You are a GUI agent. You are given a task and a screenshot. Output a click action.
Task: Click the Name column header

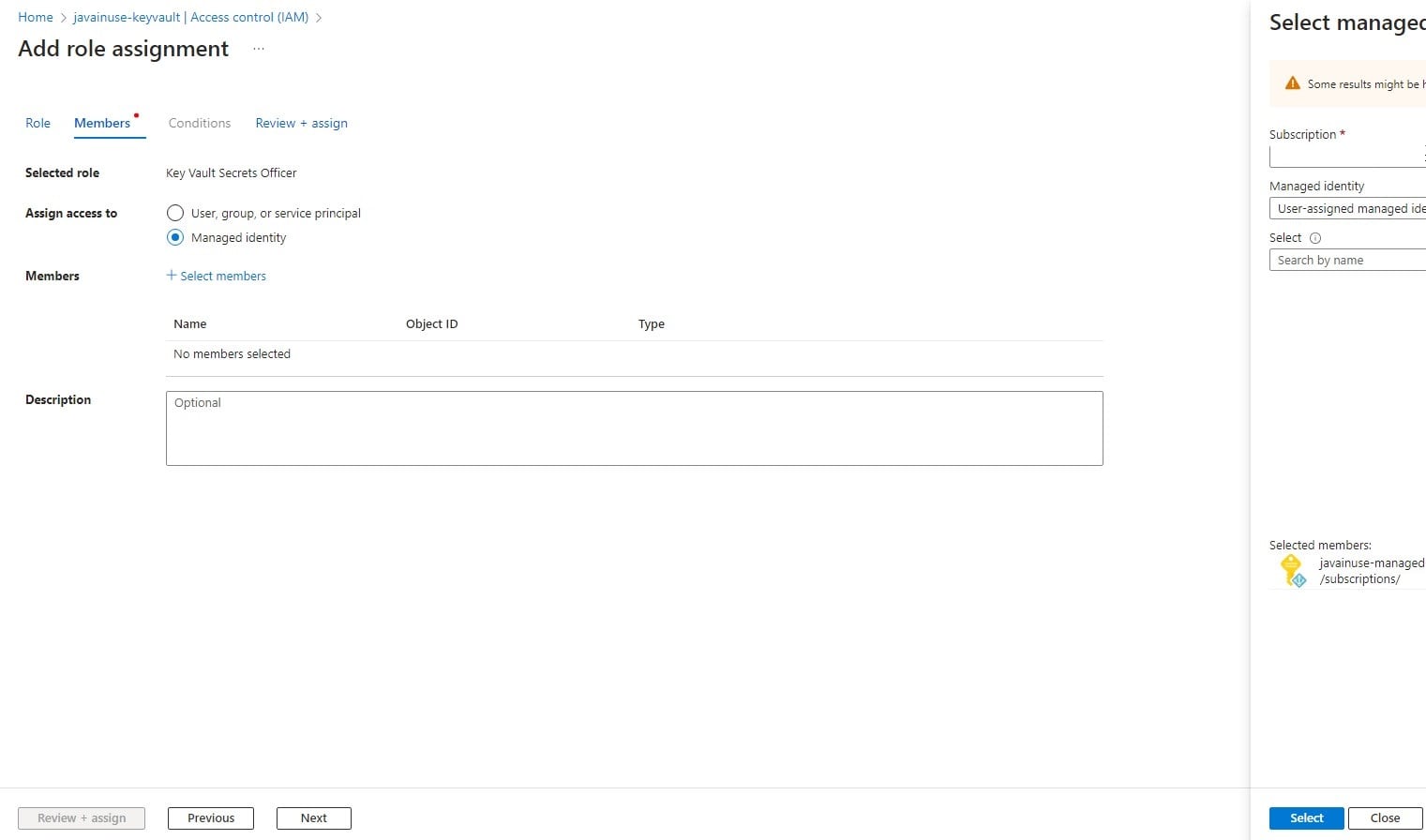190,323
